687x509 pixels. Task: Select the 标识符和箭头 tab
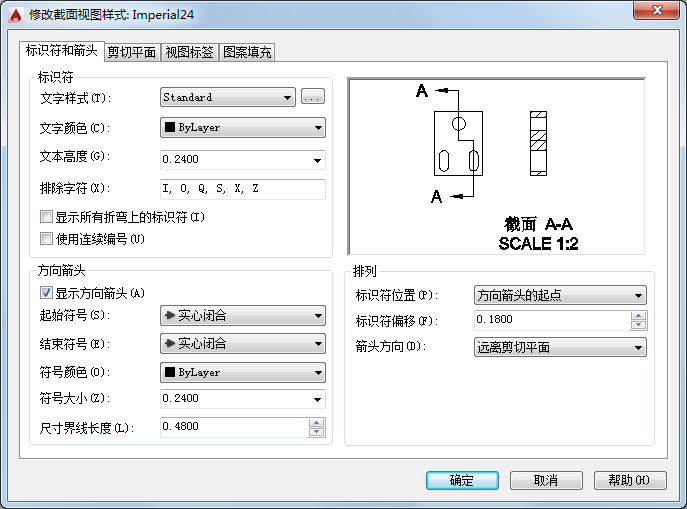(61, 50)
